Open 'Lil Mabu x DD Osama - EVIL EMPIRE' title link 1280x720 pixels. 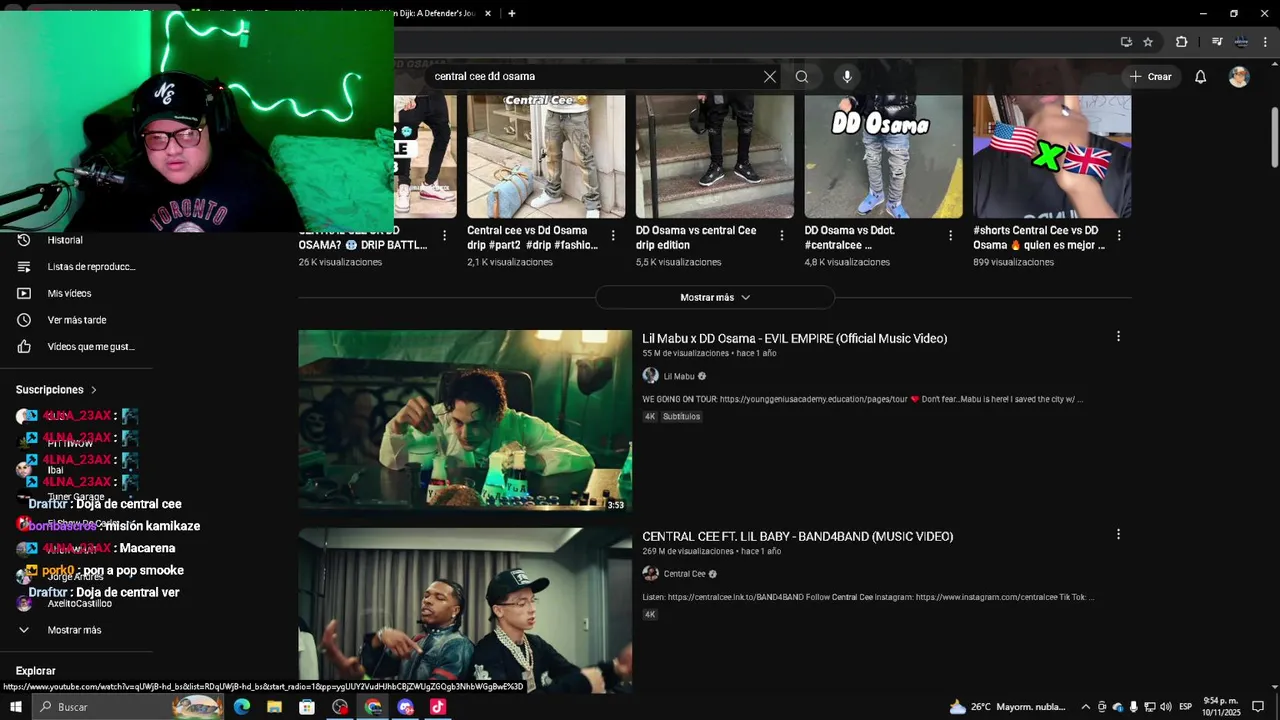point(794,339)
